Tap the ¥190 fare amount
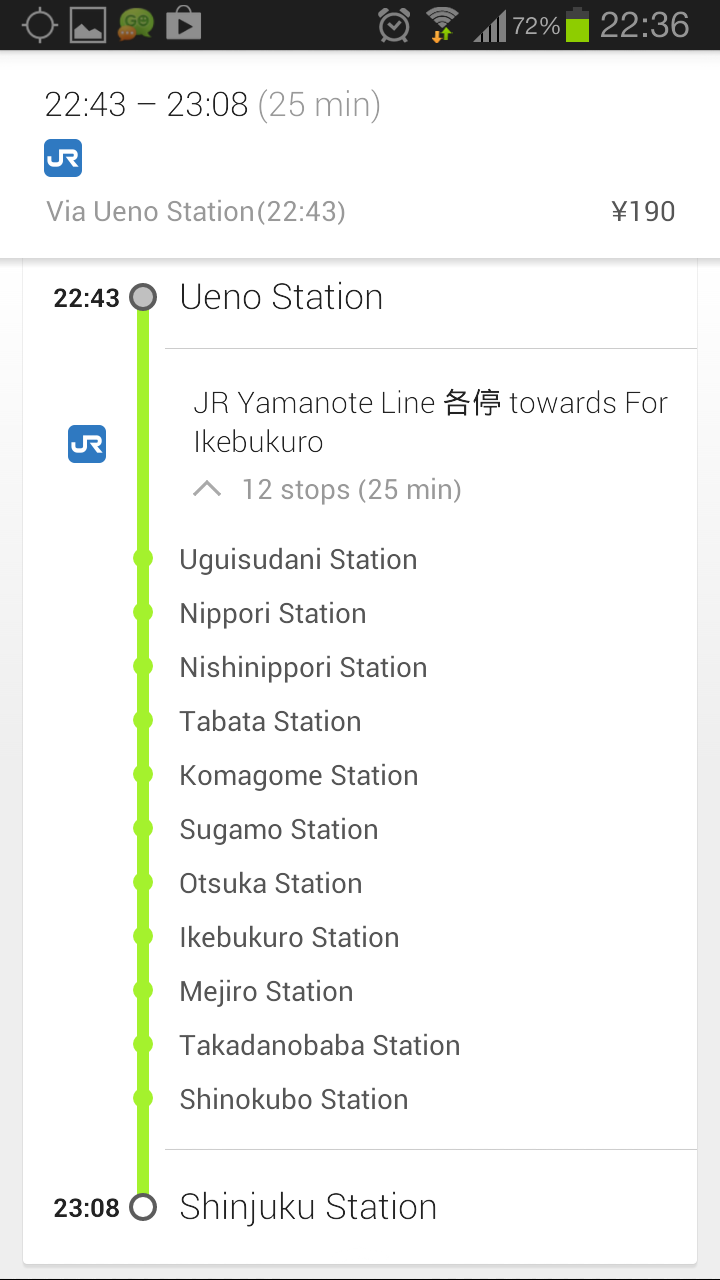 pos(643,211)
